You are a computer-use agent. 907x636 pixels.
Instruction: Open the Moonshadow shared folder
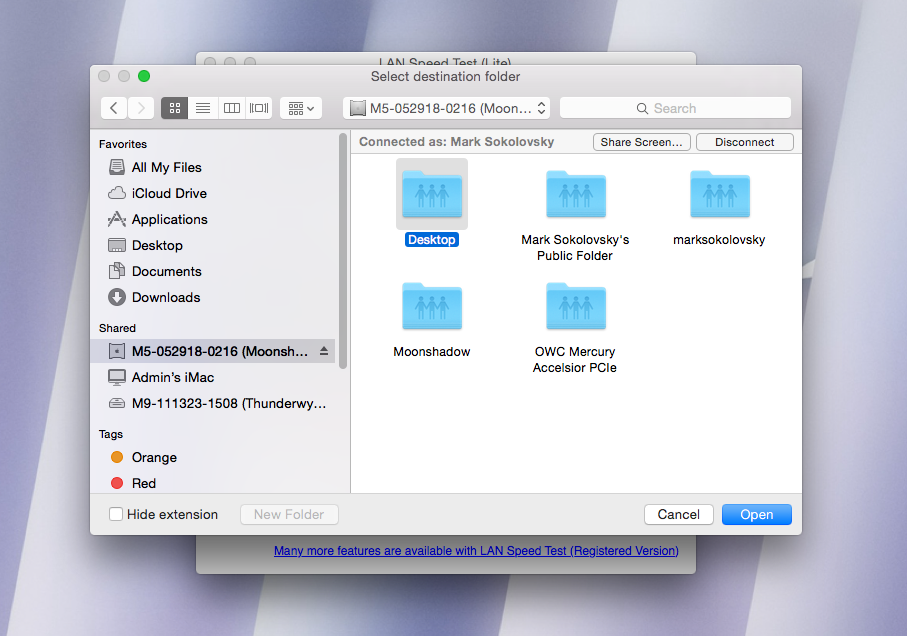coord(431,309)
